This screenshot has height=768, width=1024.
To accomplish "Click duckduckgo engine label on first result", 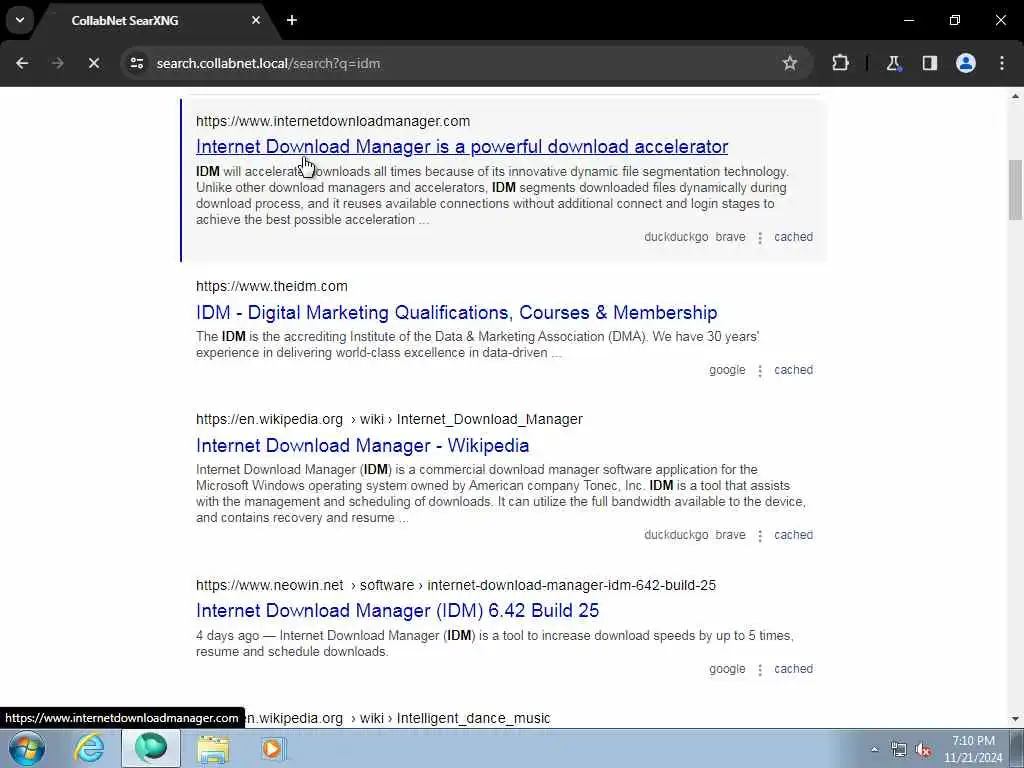I will (x=676, y=237).
